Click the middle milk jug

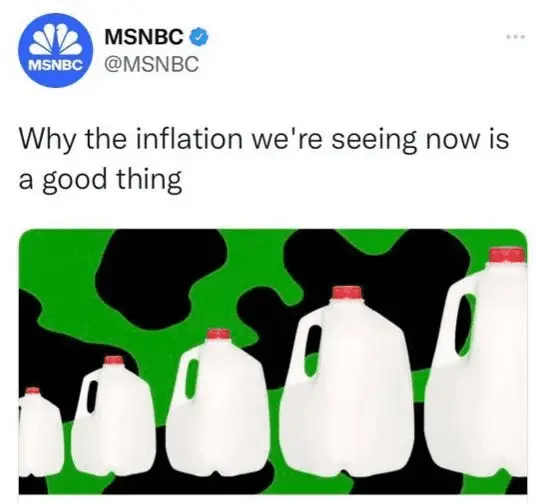tap(219, 403)
